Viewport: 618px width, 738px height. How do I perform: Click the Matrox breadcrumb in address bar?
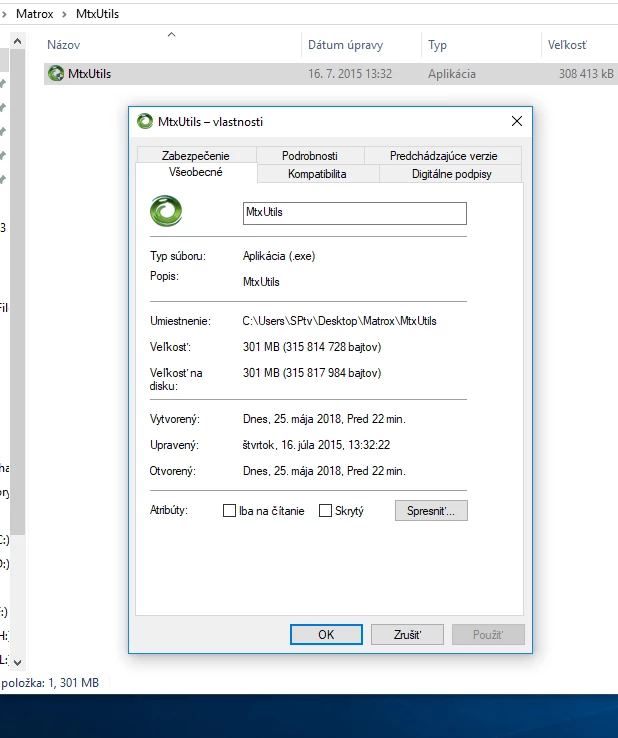point(35,14)
